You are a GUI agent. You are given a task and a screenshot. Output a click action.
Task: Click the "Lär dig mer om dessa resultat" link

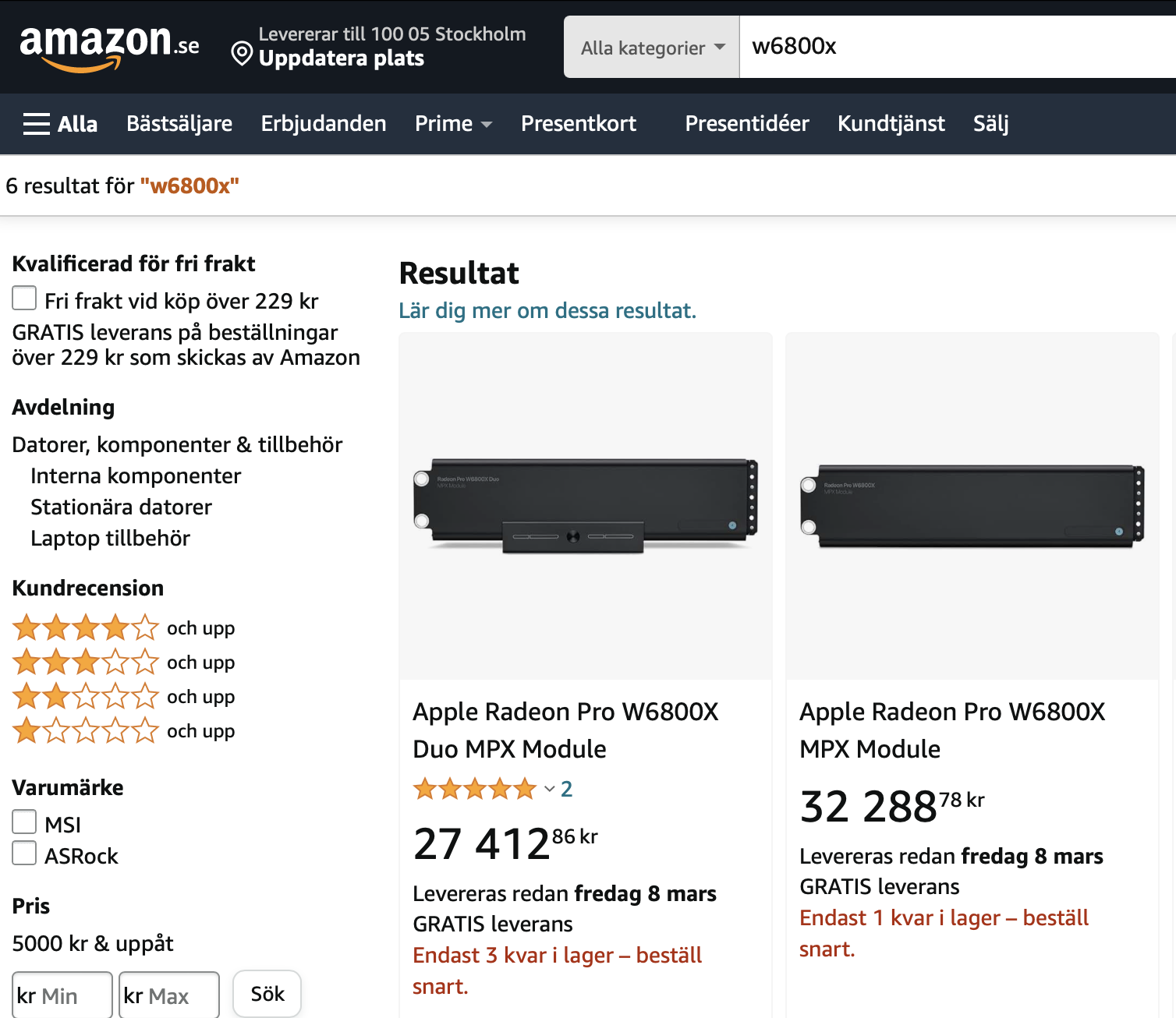pos(547,310)
